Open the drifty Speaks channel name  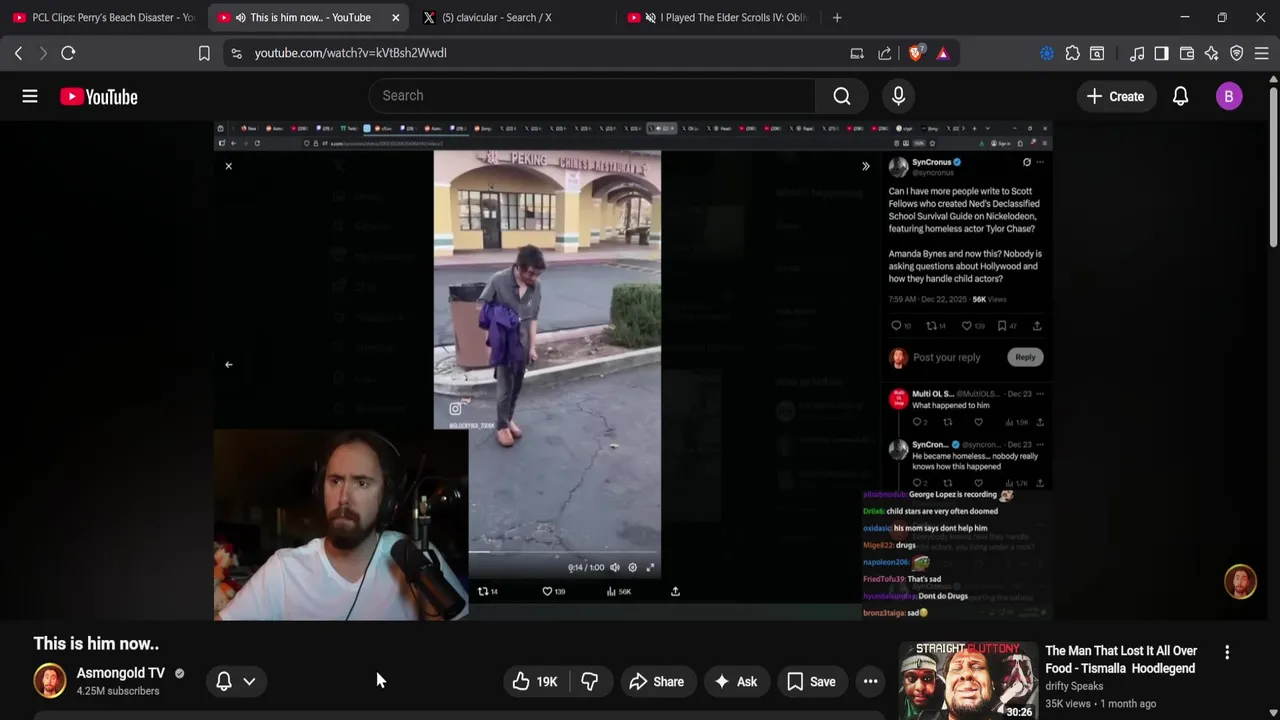[x=1074, y=686]
